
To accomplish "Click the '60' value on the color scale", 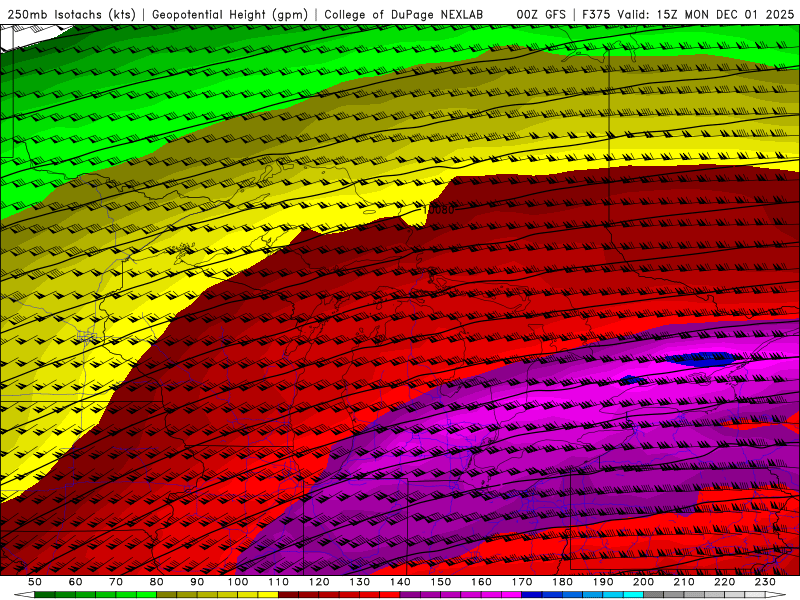I will click(x=75, y=582).
